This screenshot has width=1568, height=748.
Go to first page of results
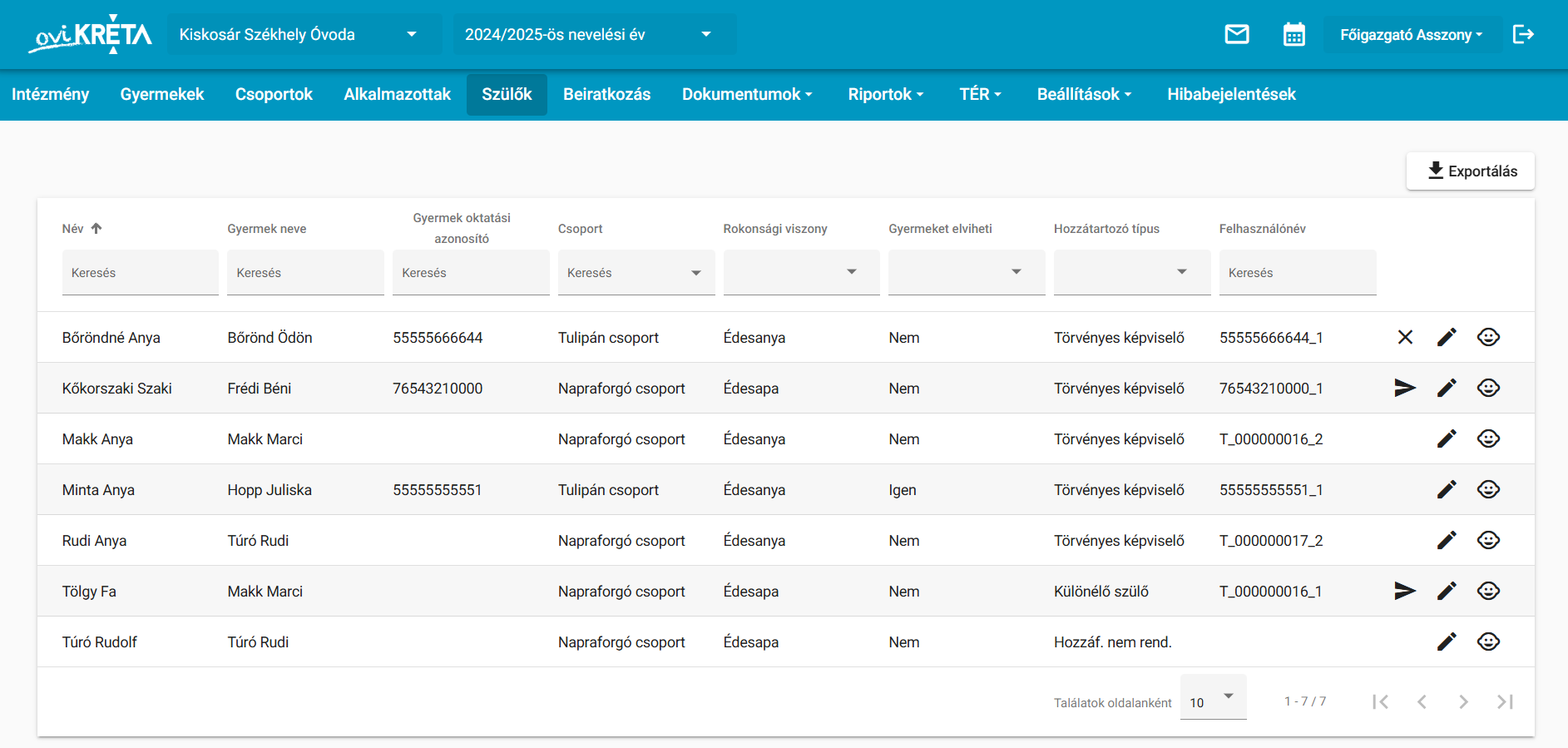pos(1381,701)
